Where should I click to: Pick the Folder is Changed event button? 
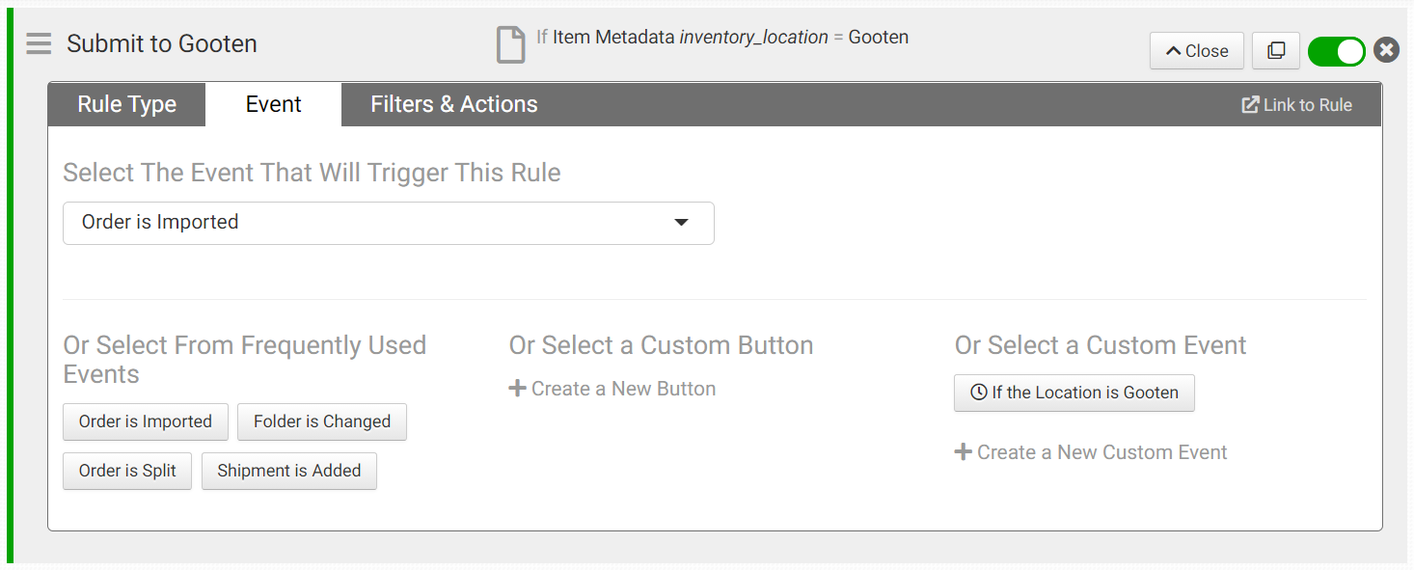[322, 422]
